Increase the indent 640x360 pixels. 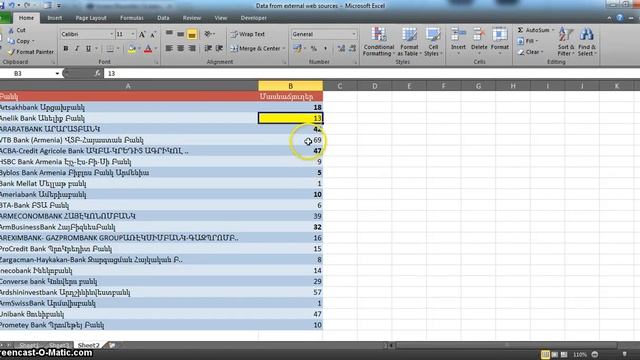[220, 49]
